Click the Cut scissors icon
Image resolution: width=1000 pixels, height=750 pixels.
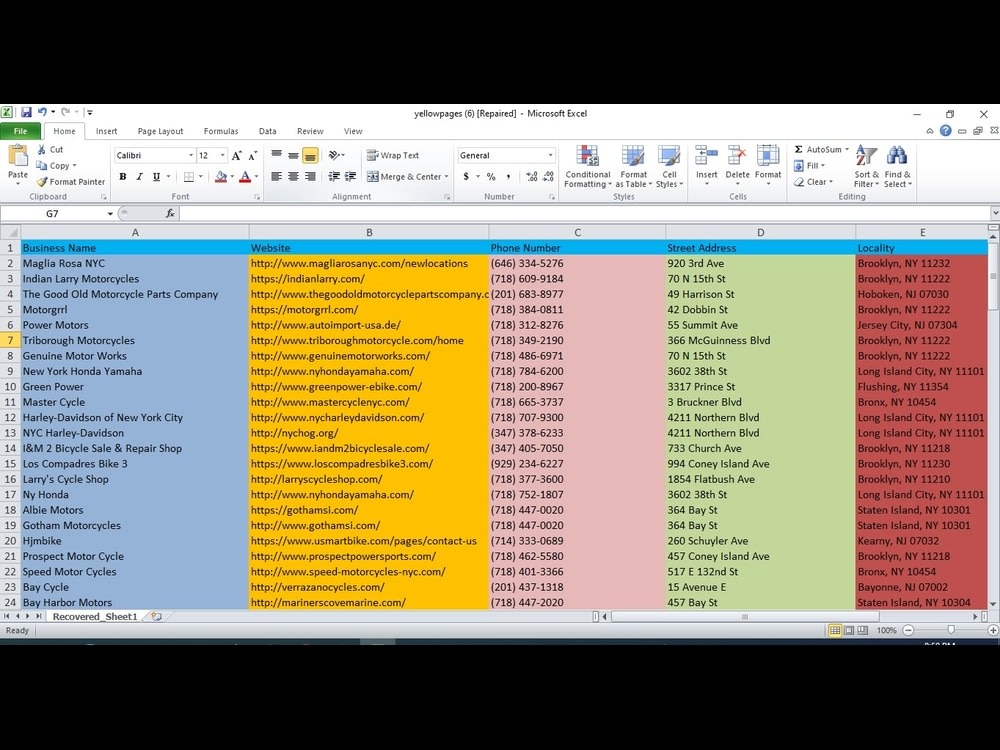[42, 149]
